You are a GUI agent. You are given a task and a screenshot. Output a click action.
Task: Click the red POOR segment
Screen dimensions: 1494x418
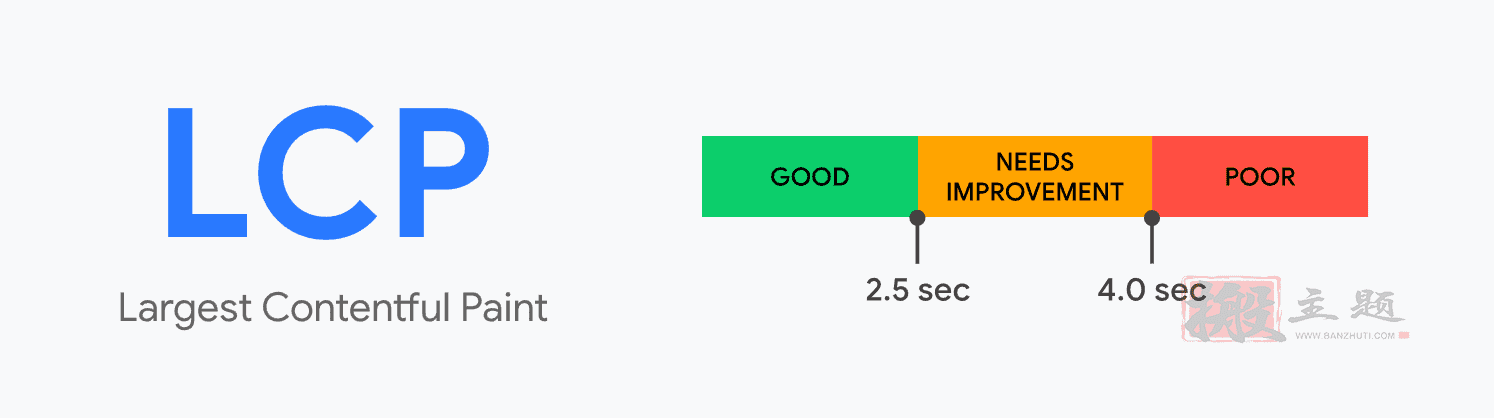point(1260,177)
